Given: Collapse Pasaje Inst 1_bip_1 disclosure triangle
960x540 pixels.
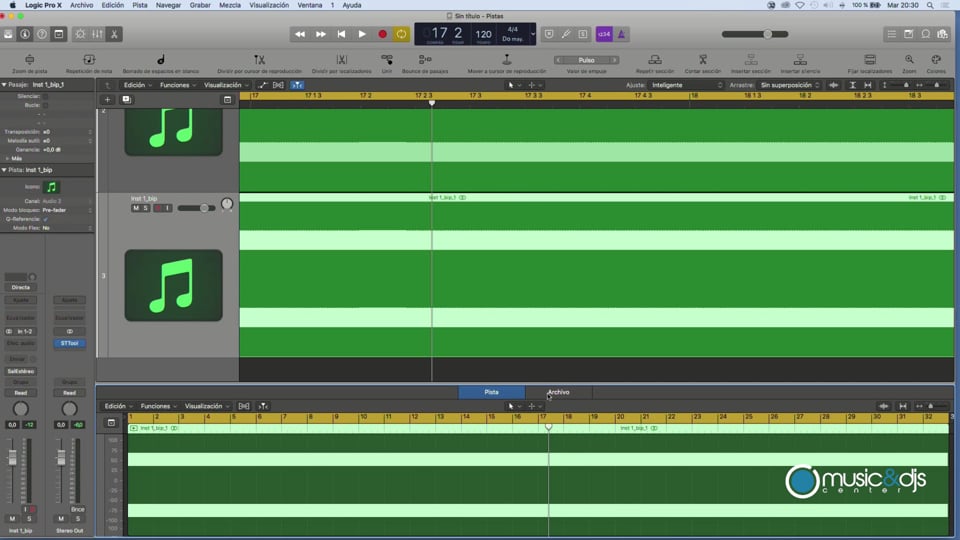Looking at the screenshot, I should pyautogui.click(x=4, y=84).
